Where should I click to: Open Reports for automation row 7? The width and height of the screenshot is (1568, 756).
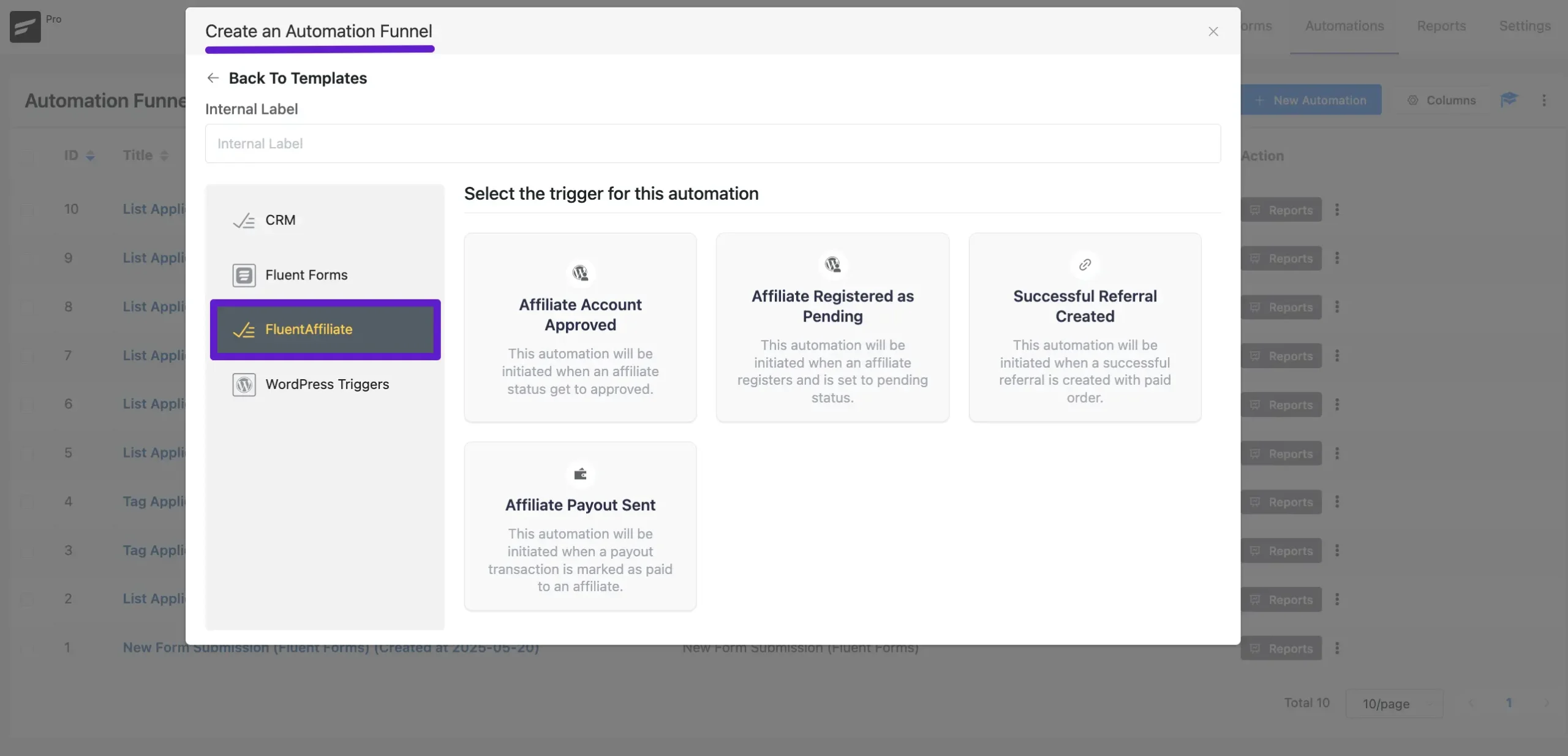pyautogui.click(x=1281, y=356)
